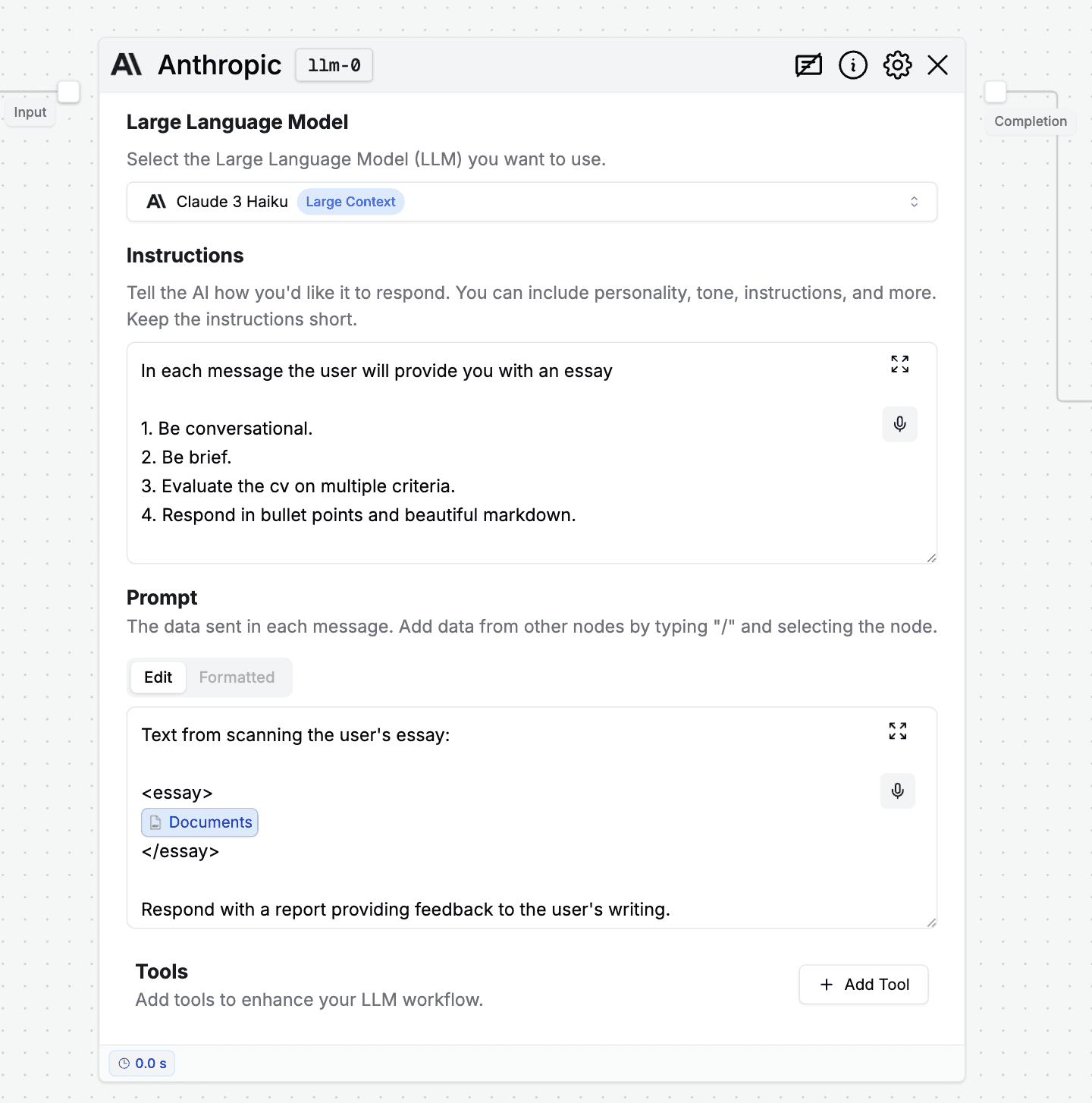Click the 0.0 s run time badge
Screen dimensions: 1092x1103
(143, 1064)
